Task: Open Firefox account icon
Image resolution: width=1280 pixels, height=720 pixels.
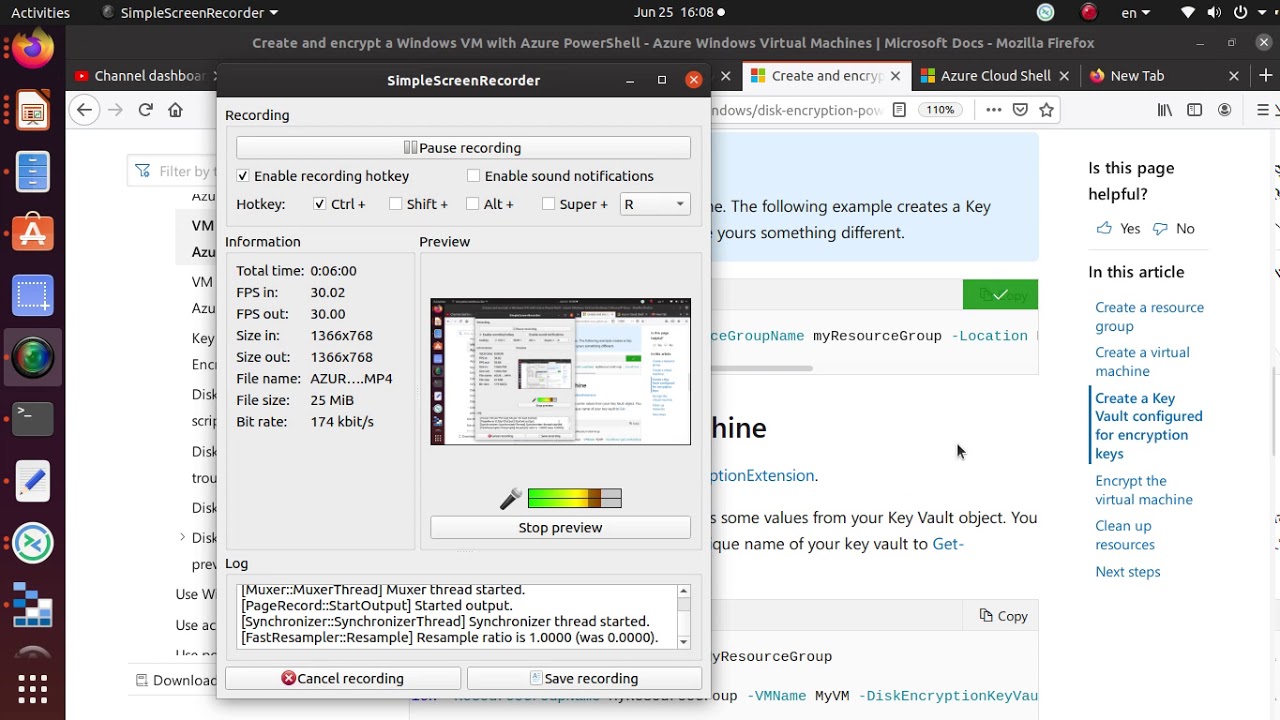Action: pos(1224,110)
